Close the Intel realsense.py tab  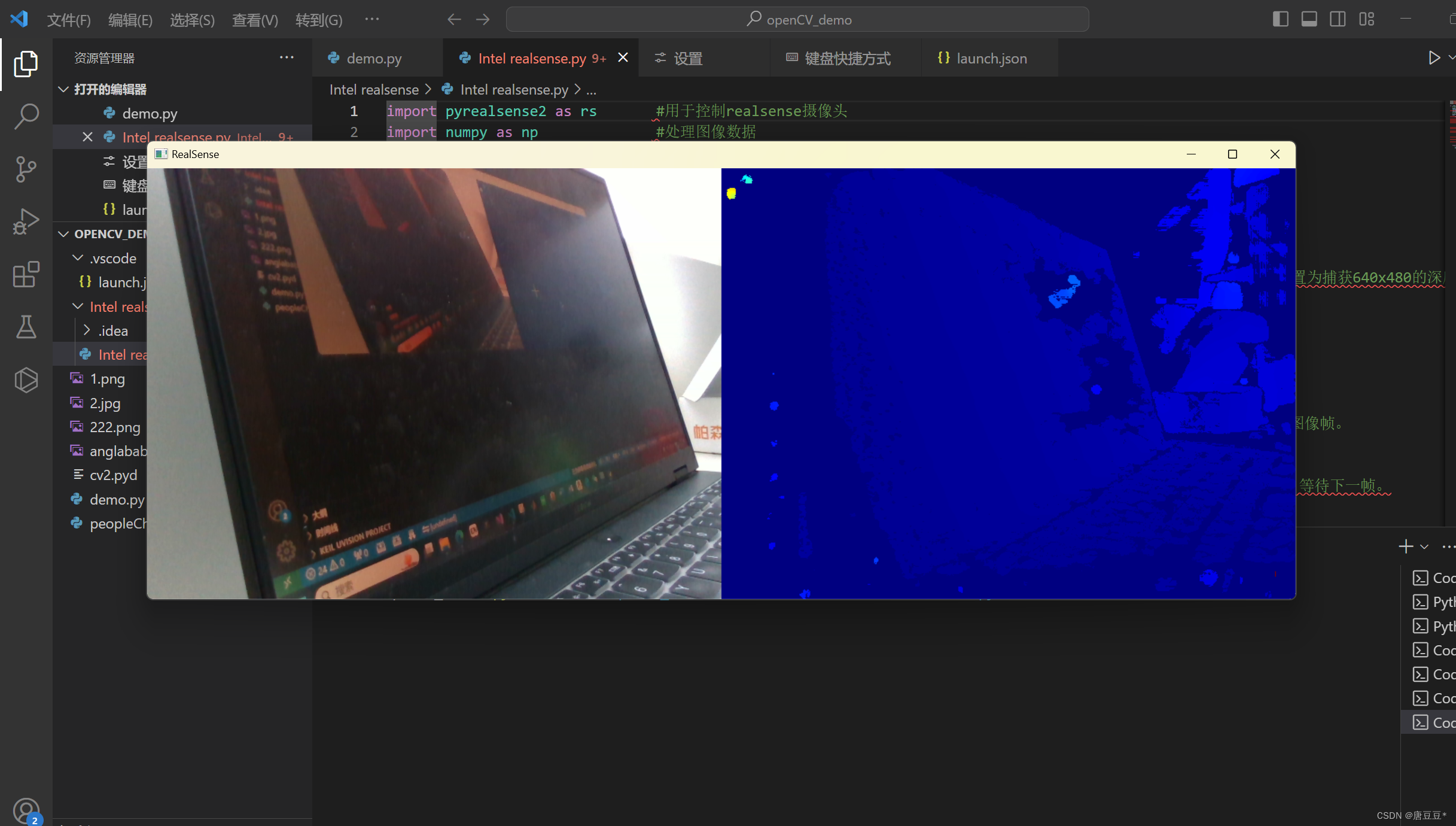(623, 57)
